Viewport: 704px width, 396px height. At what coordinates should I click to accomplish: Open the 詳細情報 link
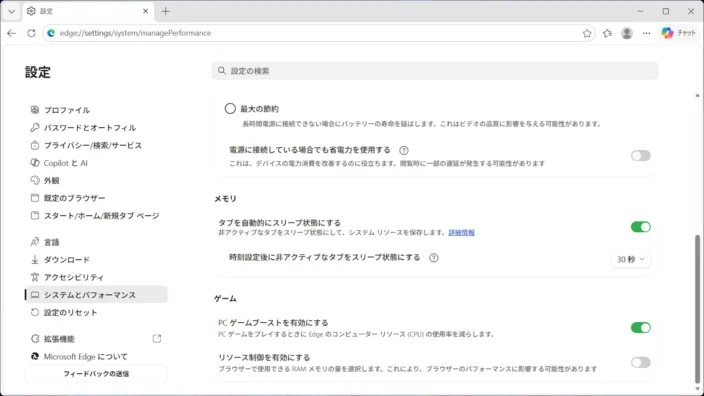tap(462, 233)
